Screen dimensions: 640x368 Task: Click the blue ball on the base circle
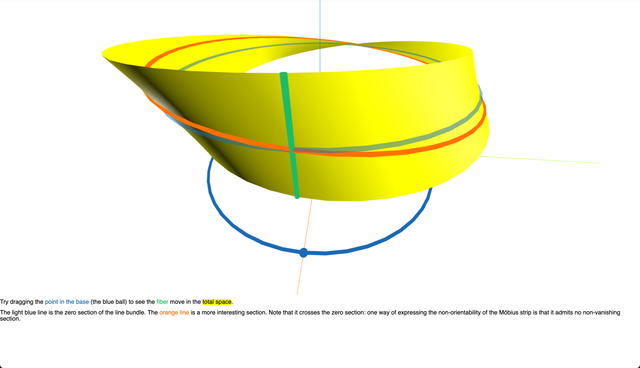pyautogui.click(x=303, y=253)
